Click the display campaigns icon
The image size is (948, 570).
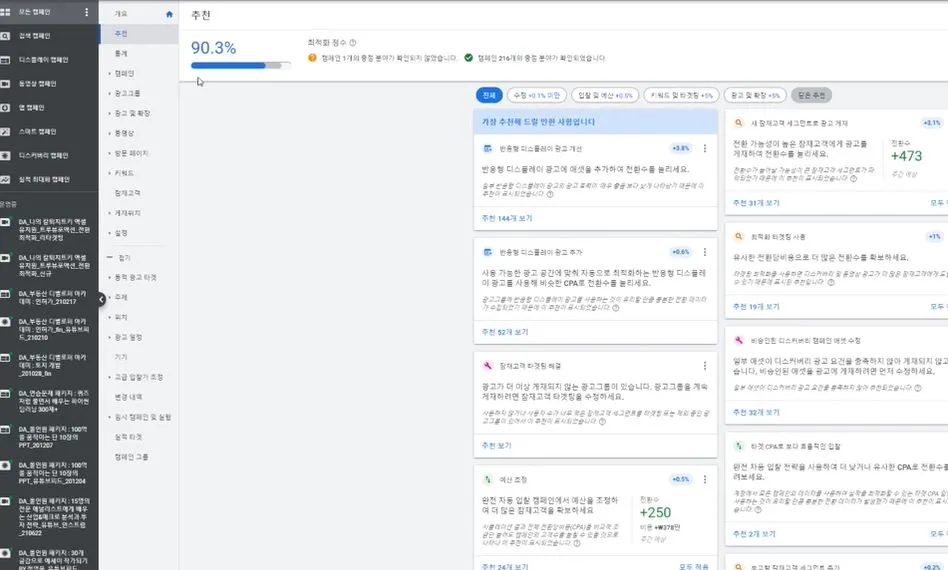click(5, 60)
